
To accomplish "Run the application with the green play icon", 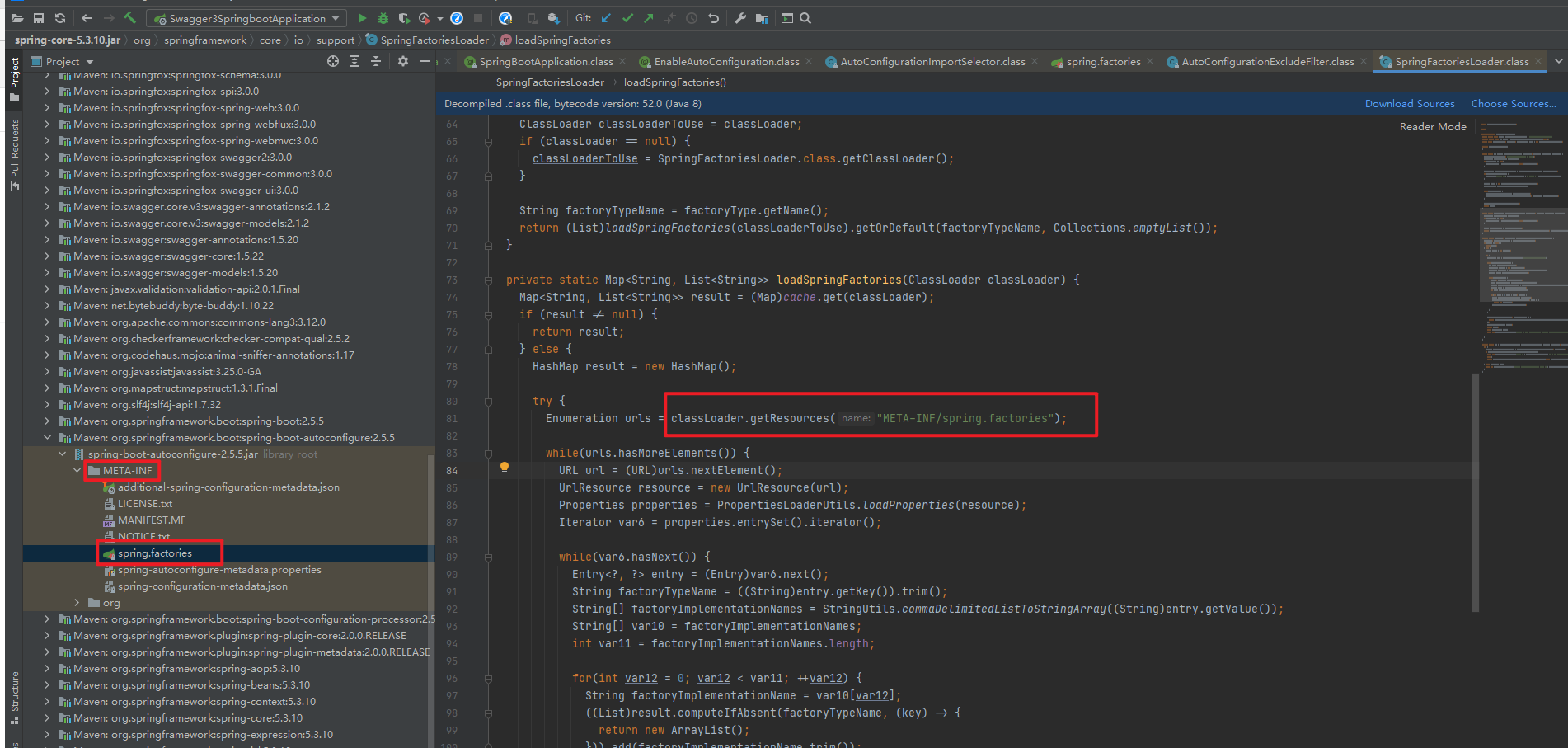I will tap(362, 18).
